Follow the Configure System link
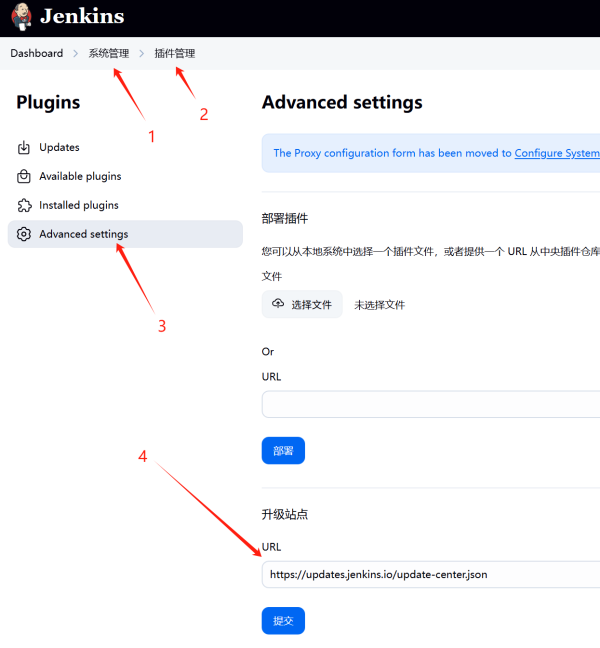Viewport: 600px width, 648px height. coord(557,153)
